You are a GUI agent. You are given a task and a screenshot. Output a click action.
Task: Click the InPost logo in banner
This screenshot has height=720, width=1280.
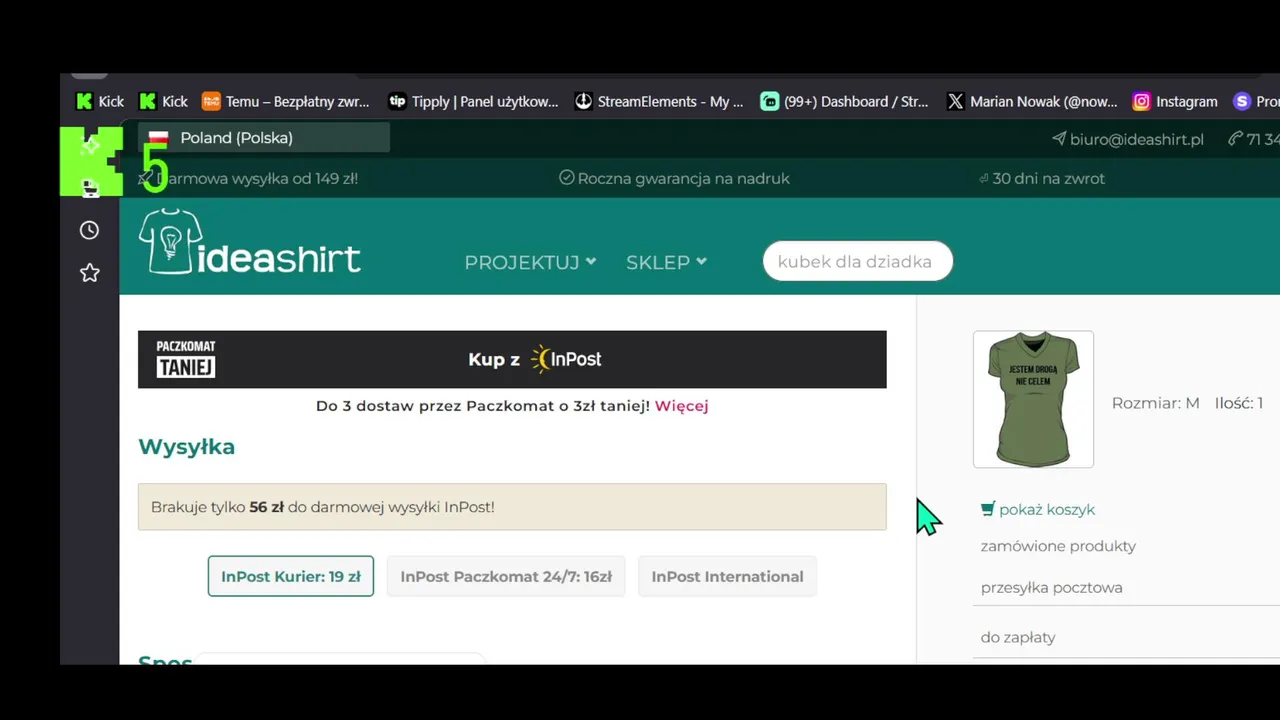pyautogui.click(x=566, y=359)
